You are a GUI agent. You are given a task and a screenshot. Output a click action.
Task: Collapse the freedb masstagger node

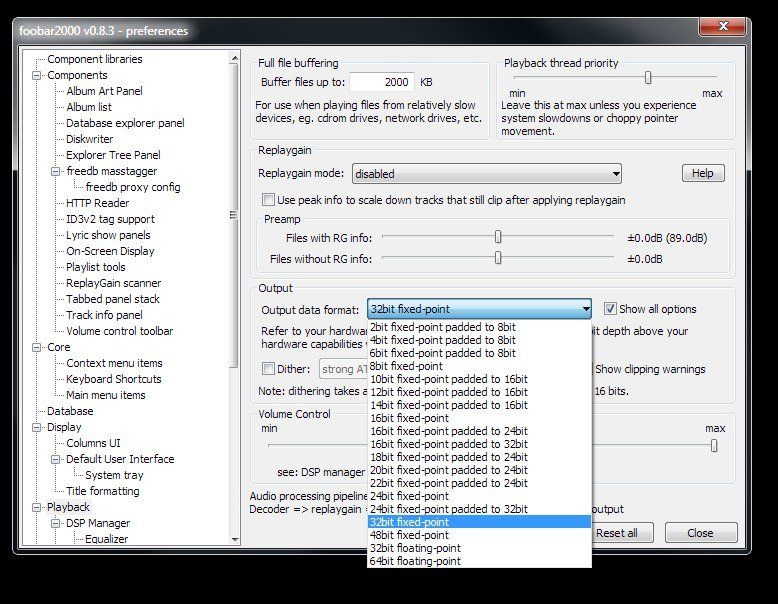point(56,172)
